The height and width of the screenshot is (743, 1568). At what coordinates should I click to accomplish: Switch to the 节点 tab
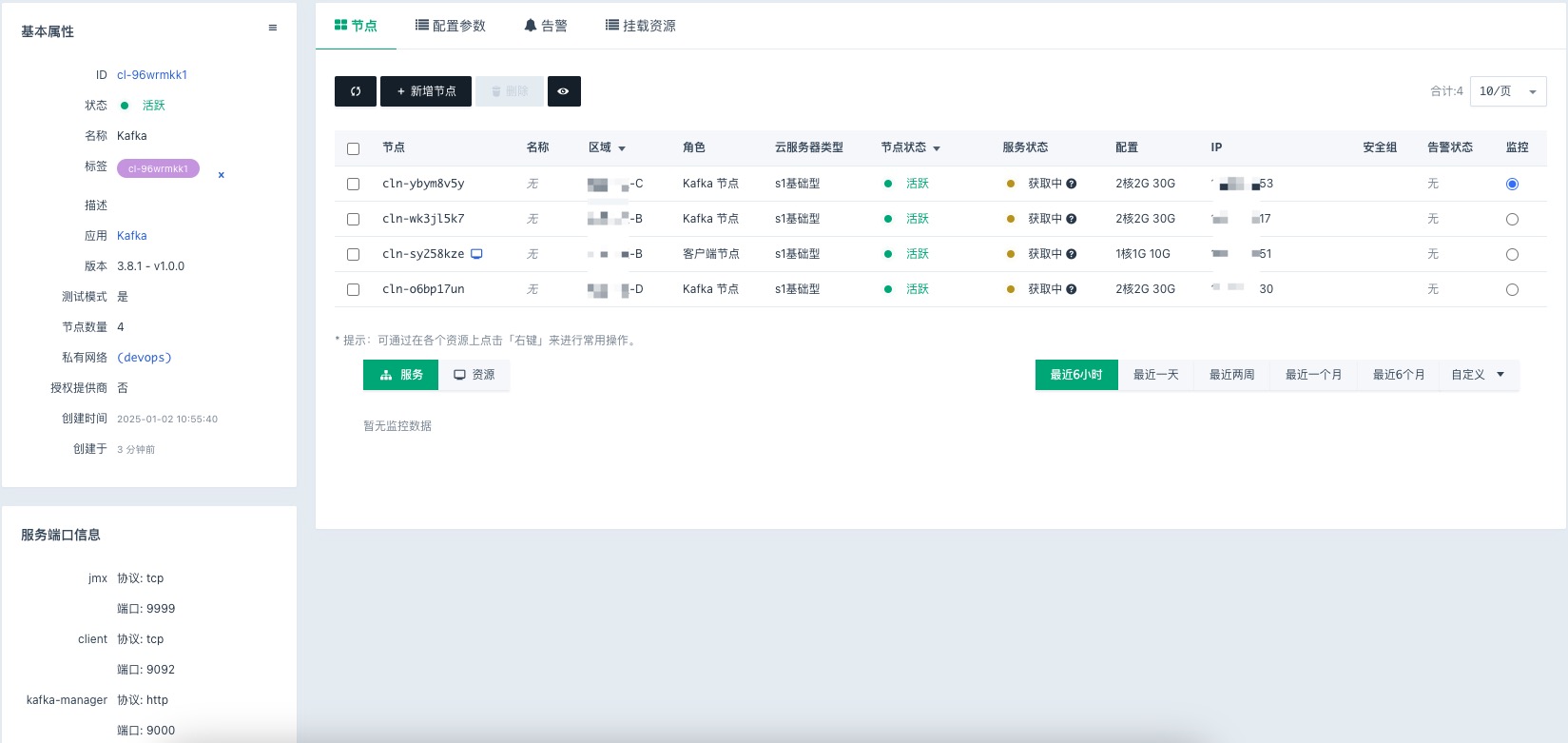click(356, 26)
